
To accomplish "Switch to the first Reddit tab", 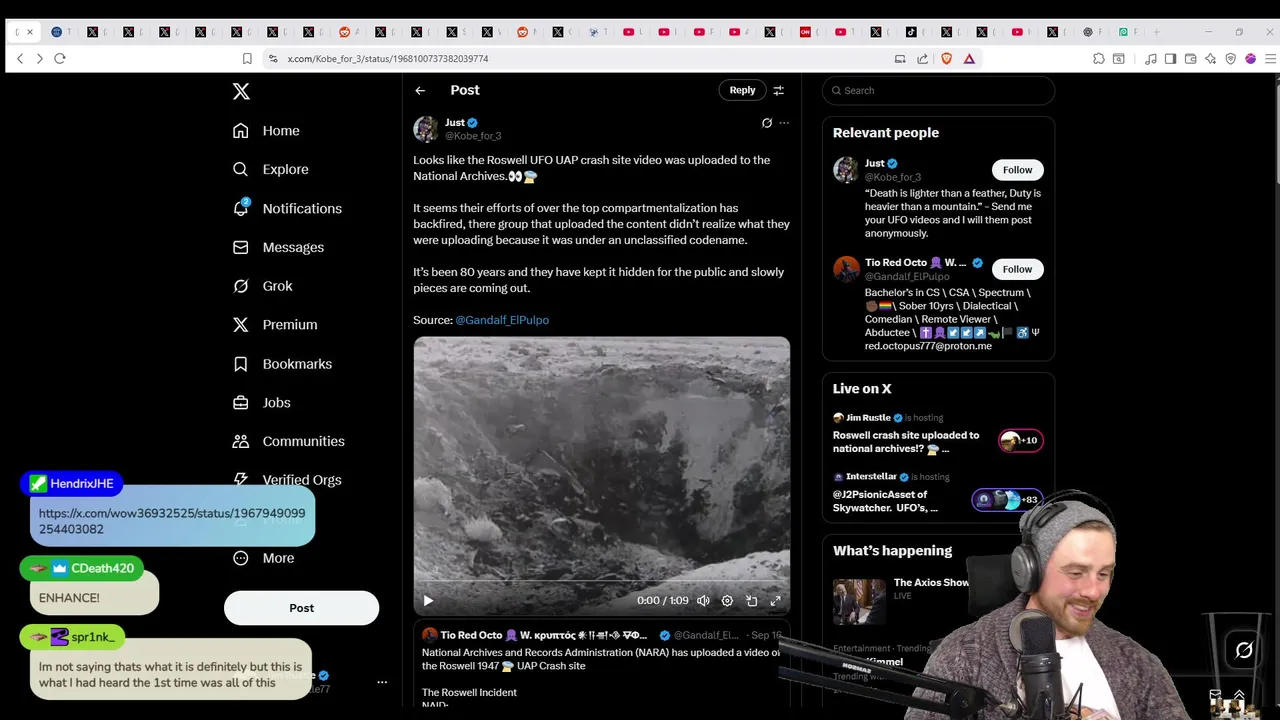I will click(x=345, y=32).
